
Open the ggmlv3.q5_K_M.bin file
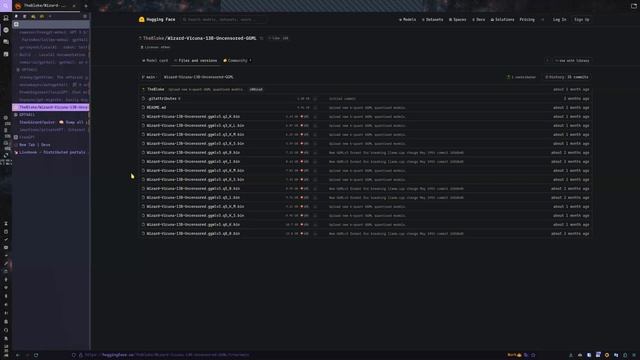pyautogui.click(x=196, y=207)
